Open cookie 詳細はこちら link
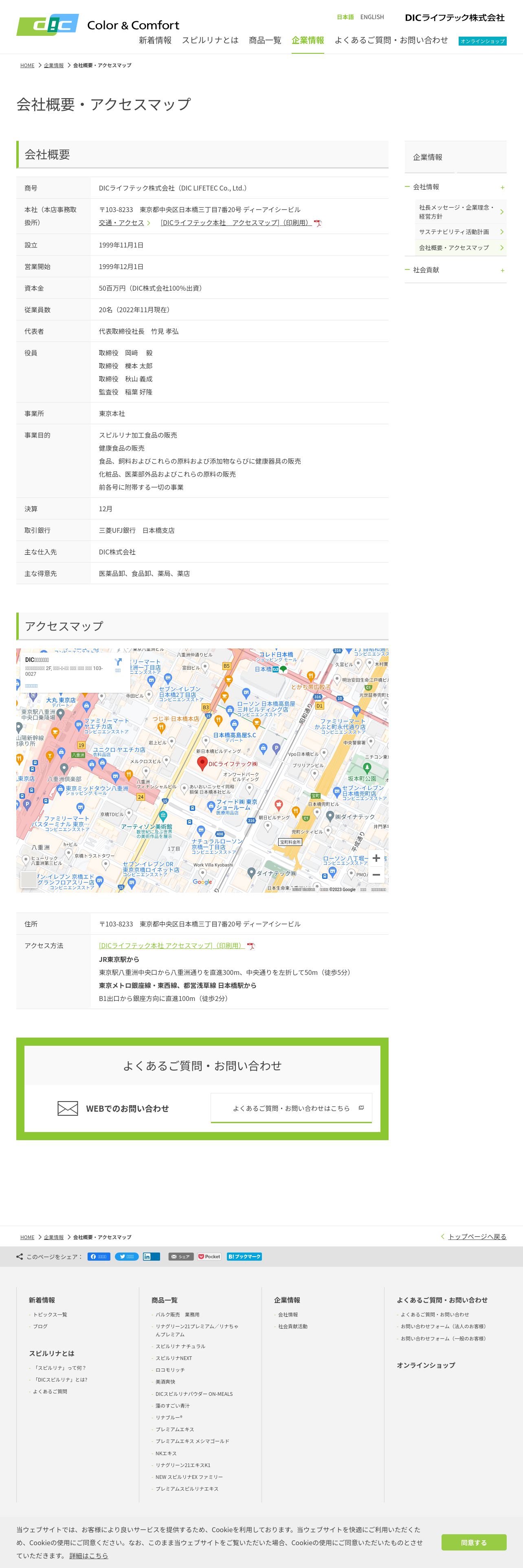Image resolution: width=523 pixels, height=1568 pixels. tap(88, 1555)
